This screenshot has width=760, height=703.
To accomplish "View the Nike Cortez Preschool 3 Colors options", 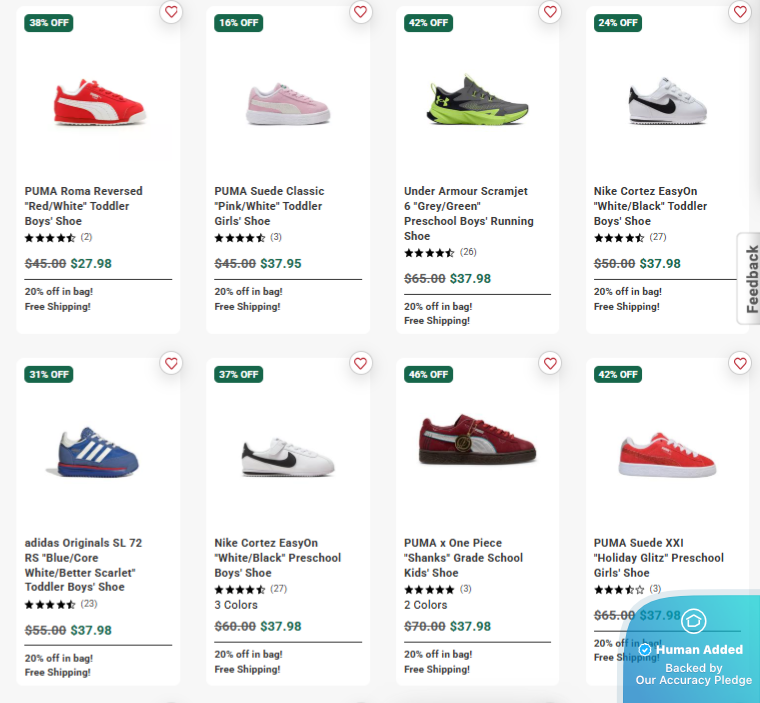I will (236, 605).
